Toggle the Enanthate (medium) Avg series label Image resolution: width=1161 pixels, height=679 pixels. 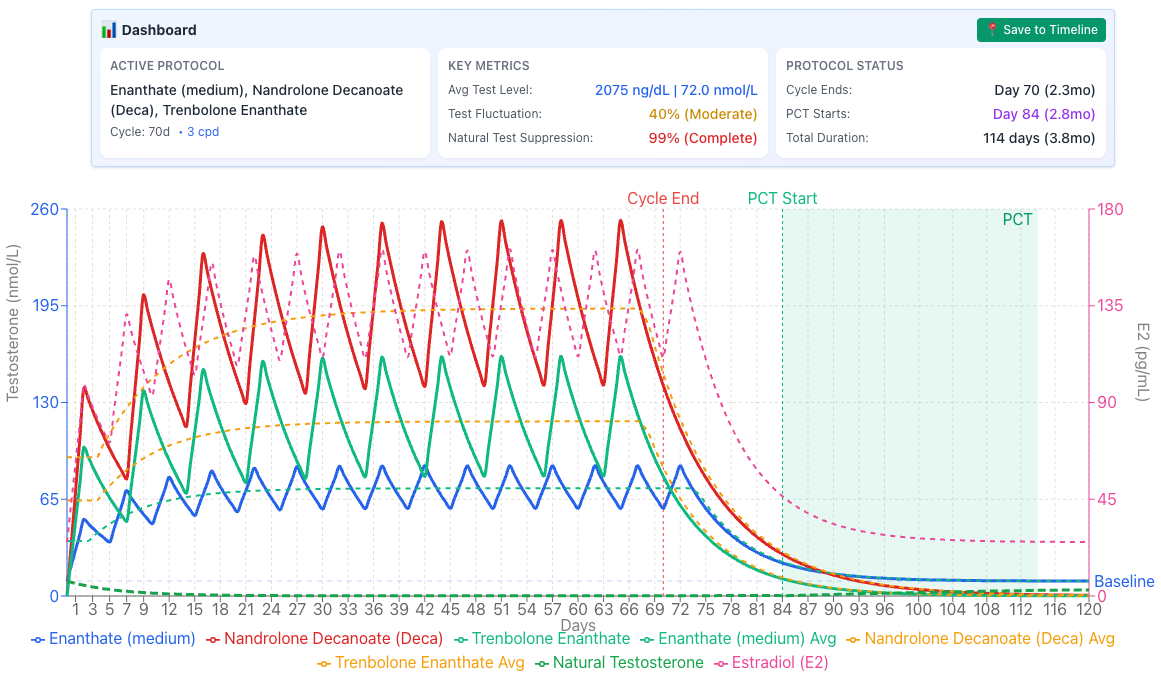[x=746, y=639]
